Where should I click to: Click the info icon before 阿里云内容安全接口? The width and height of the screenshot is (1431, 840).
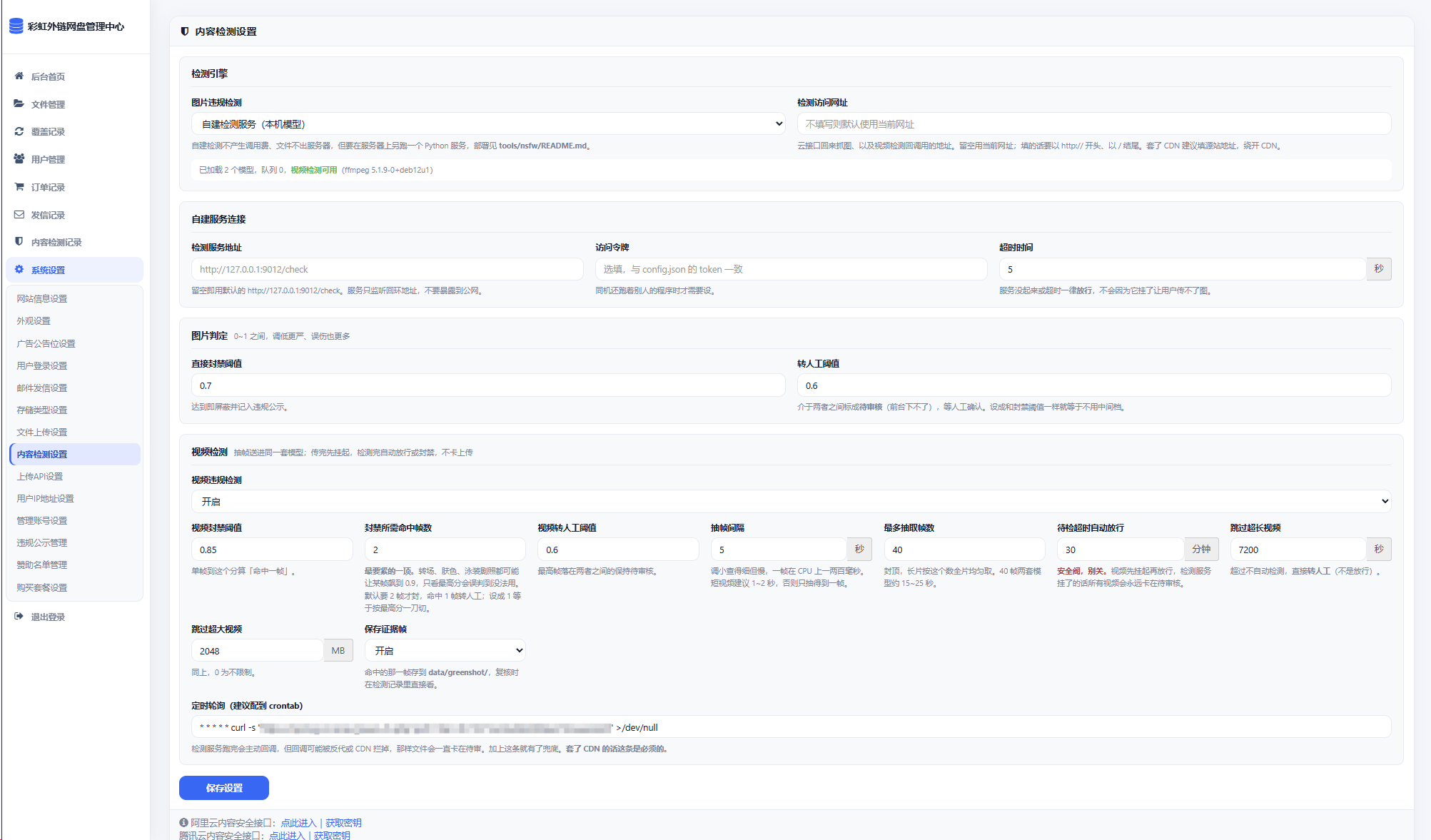pos(183,822)
